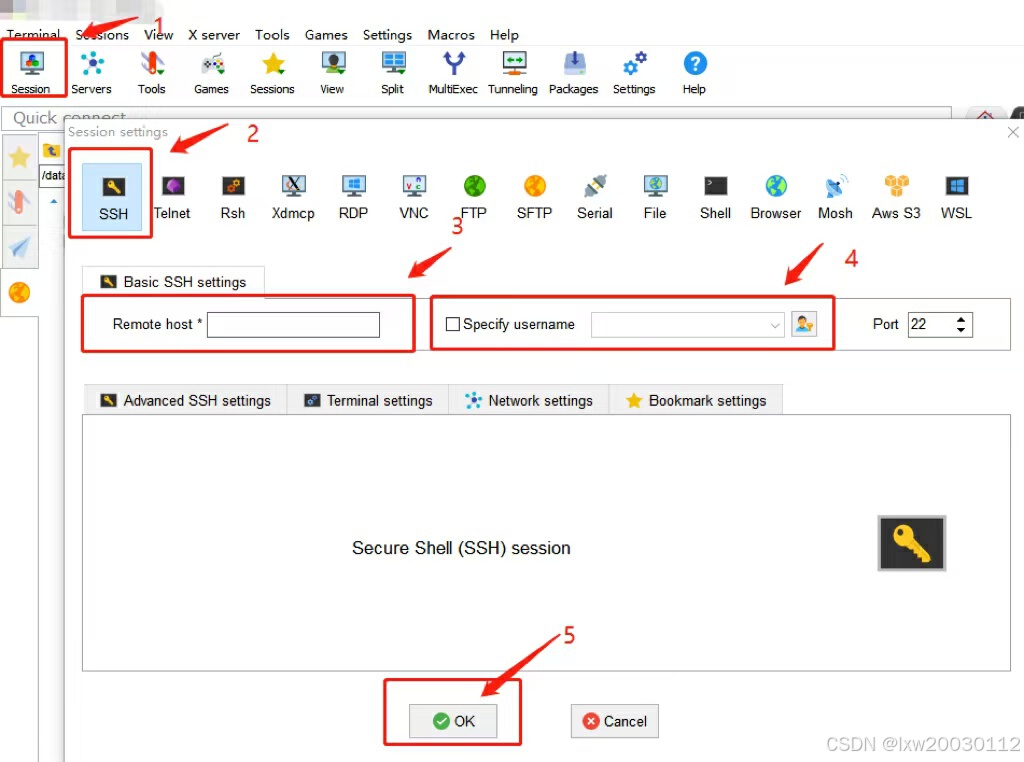Click the user credentials manager icon
Image resolution: width=1024 pixels, height=762 pixels.
point(804,324)
